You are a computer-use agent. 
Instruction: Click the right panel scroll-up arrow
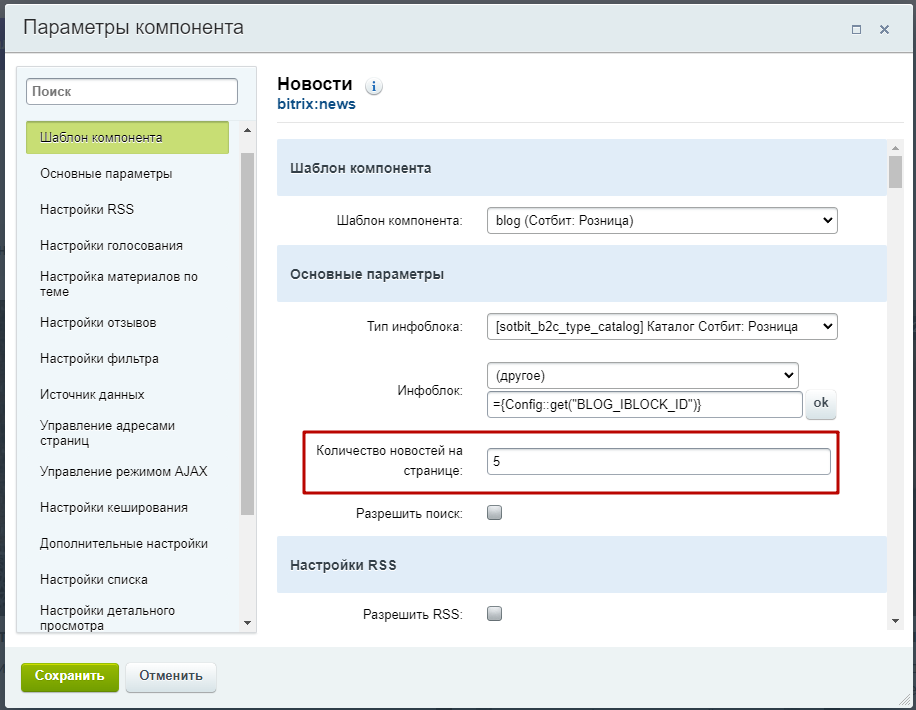pos(895,147)
